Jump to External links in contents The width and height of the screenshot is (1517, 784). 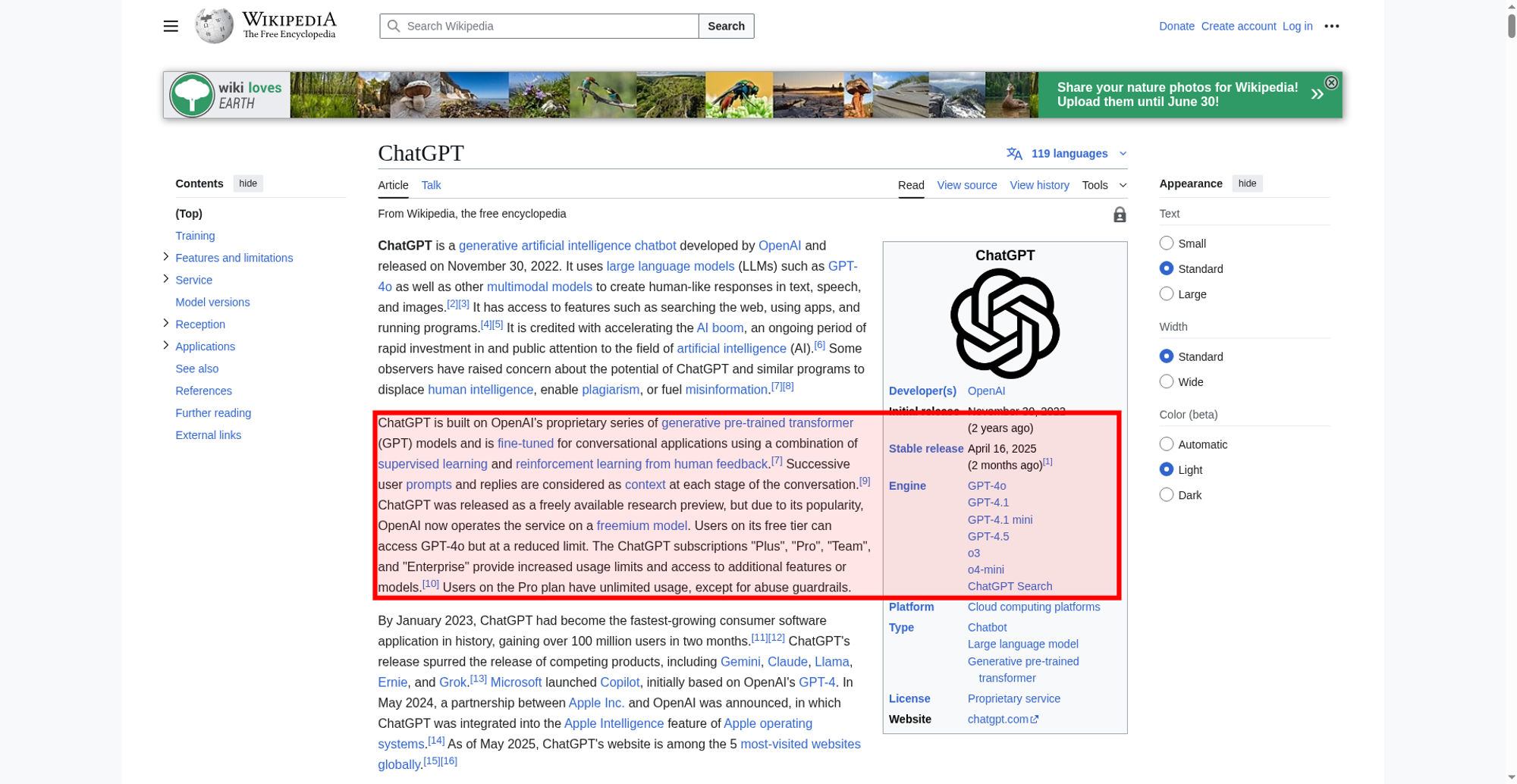pyautogui.click(x=208, y=434)
